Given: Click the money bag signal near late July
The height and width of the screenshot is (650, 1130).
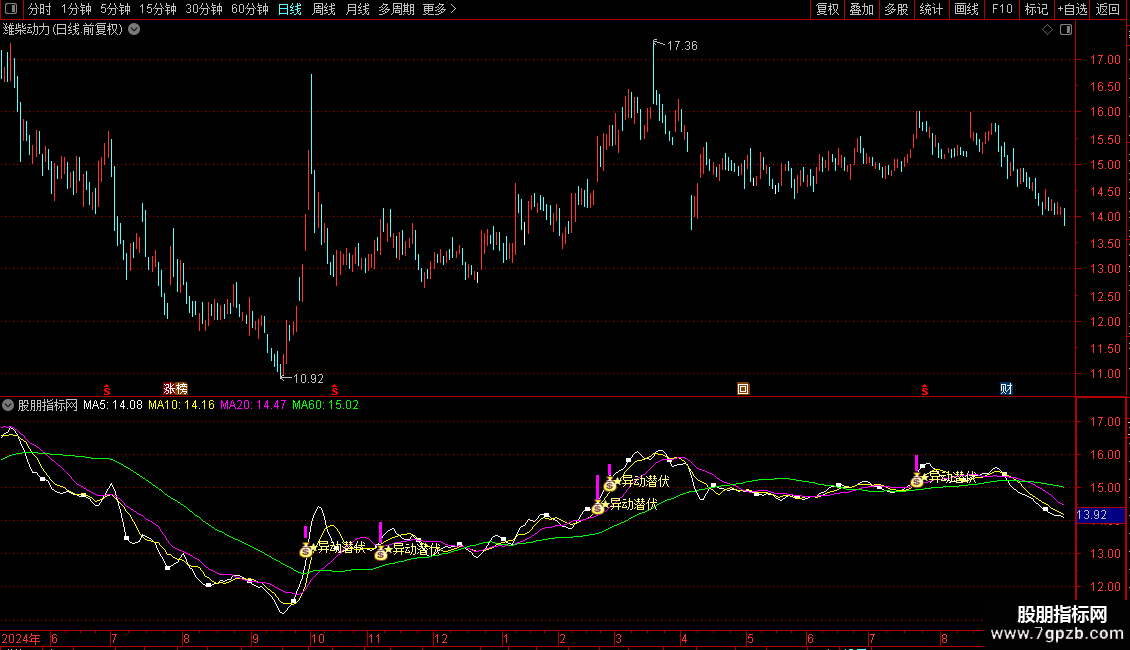Looking at the screenshot, I should [917, 480].
